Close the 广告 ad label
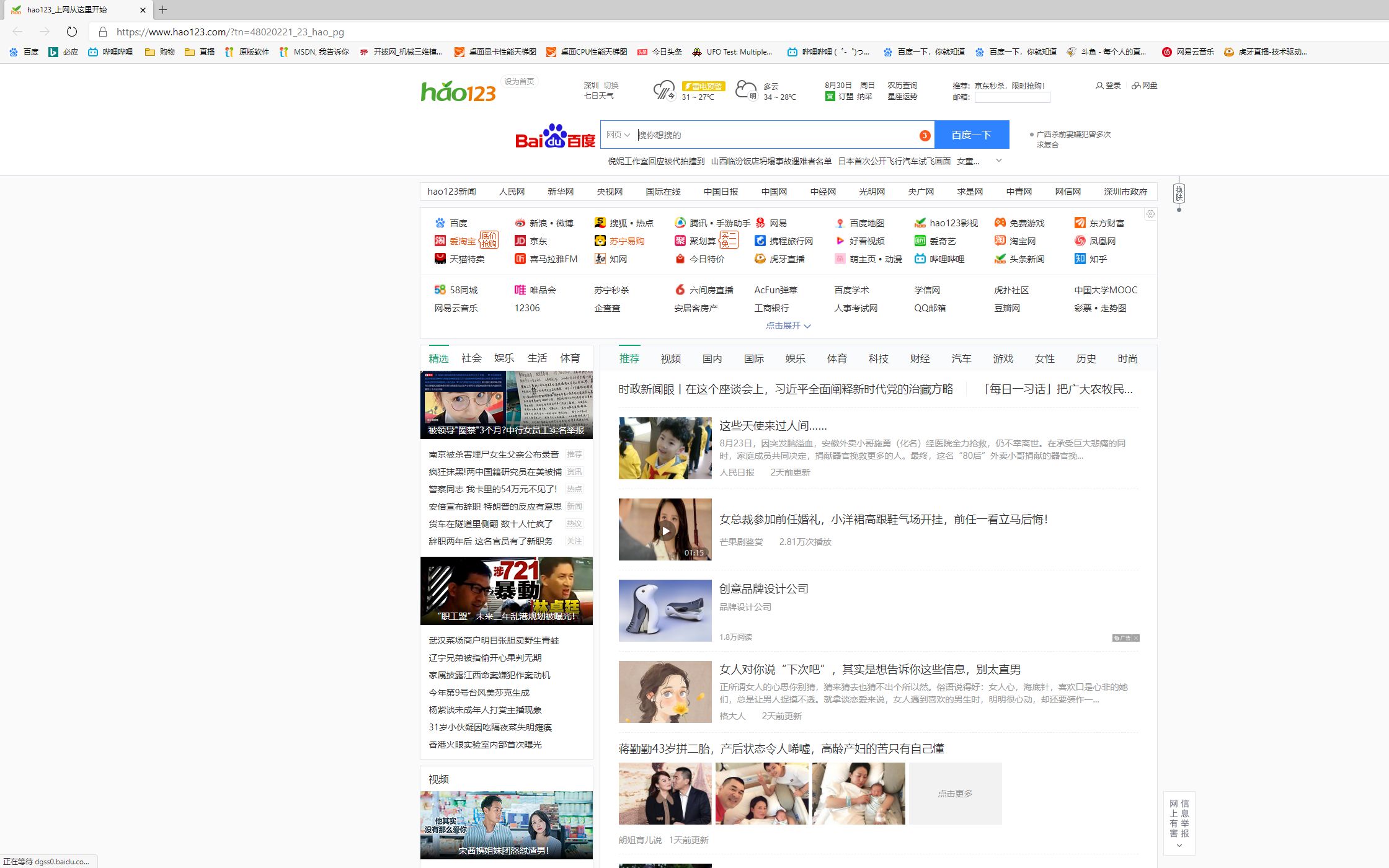Image resolution: width=1389 pixels, height=868 pixels. click(1136, 638)
